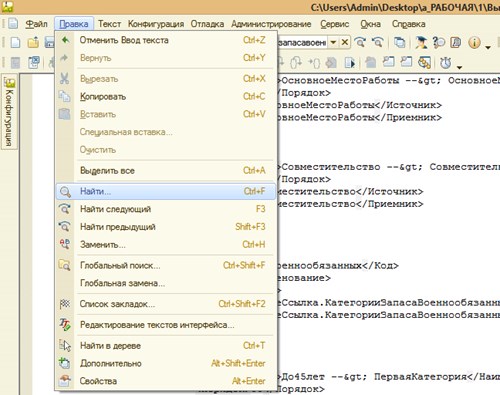Click the icon beside Найти следующий

65,209
